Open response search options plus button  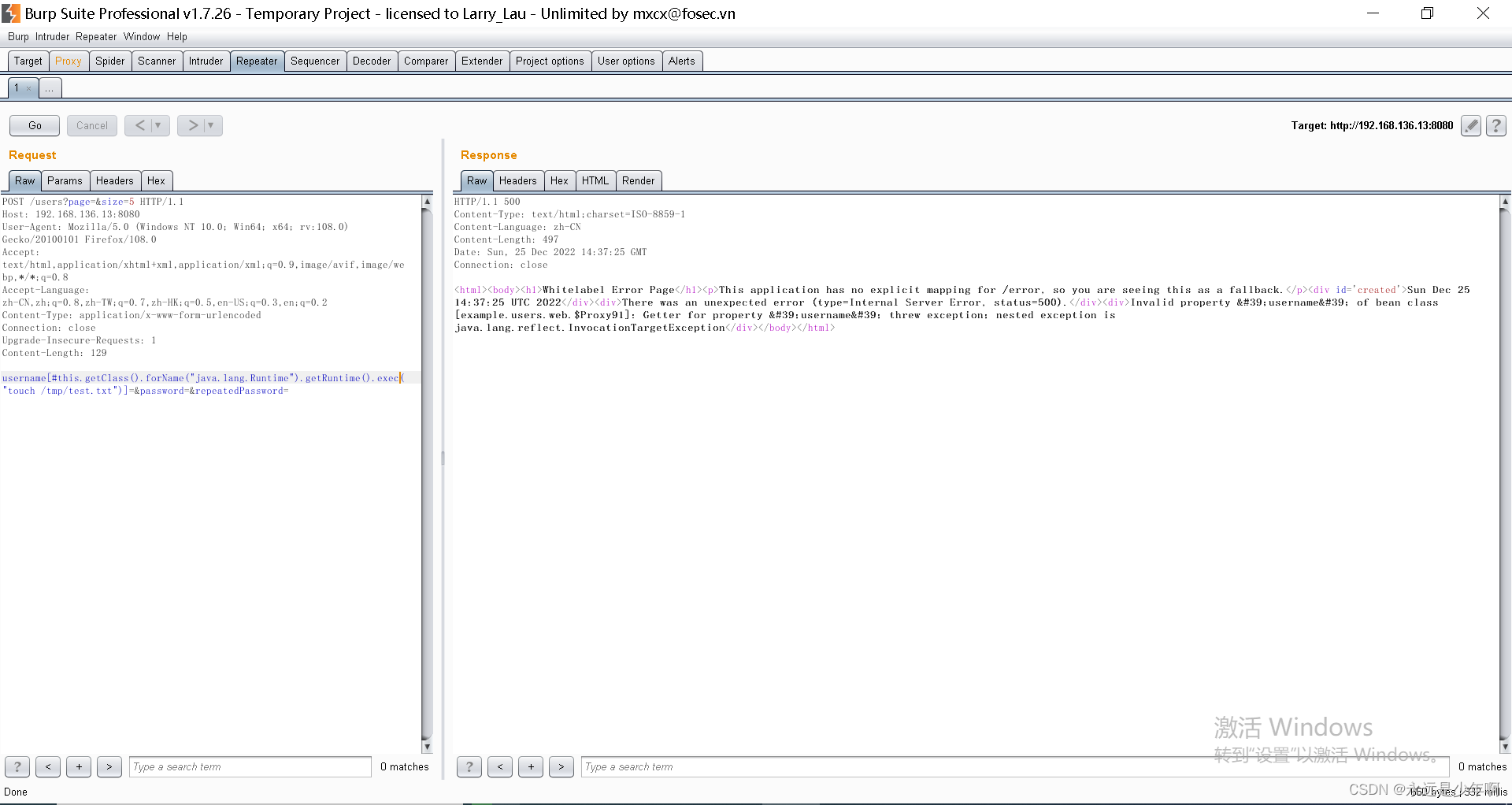pyautogui.click(x=531, y=766)
